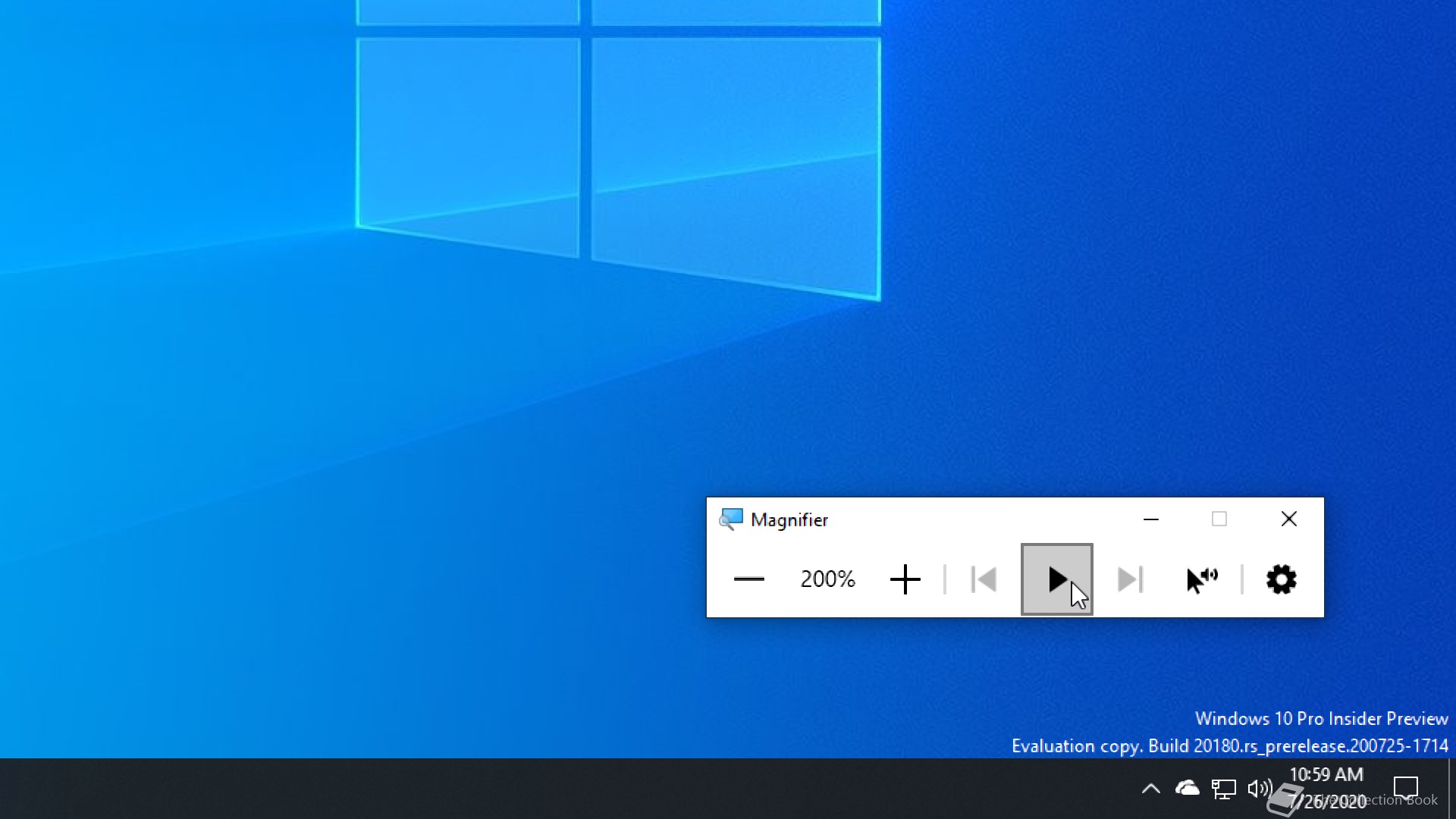
Task: Open Magnifier settings gear
Action: pos(1282,579)
